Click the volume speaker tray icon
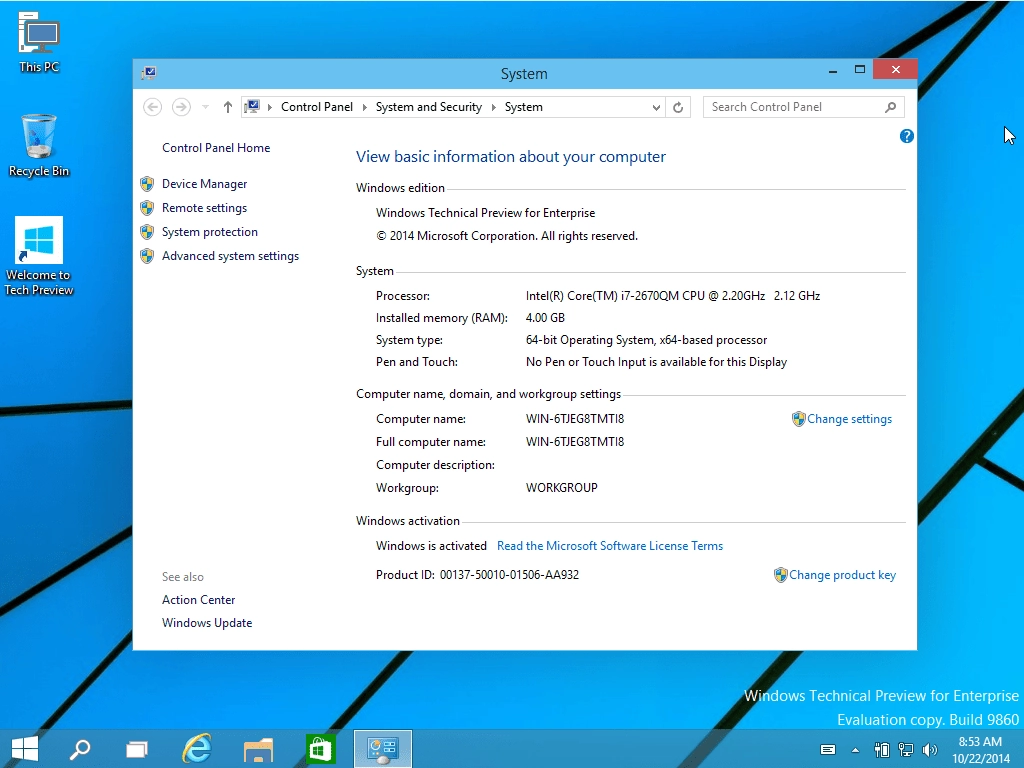The width and height of the screenshot is (1024, 768). 929,750
